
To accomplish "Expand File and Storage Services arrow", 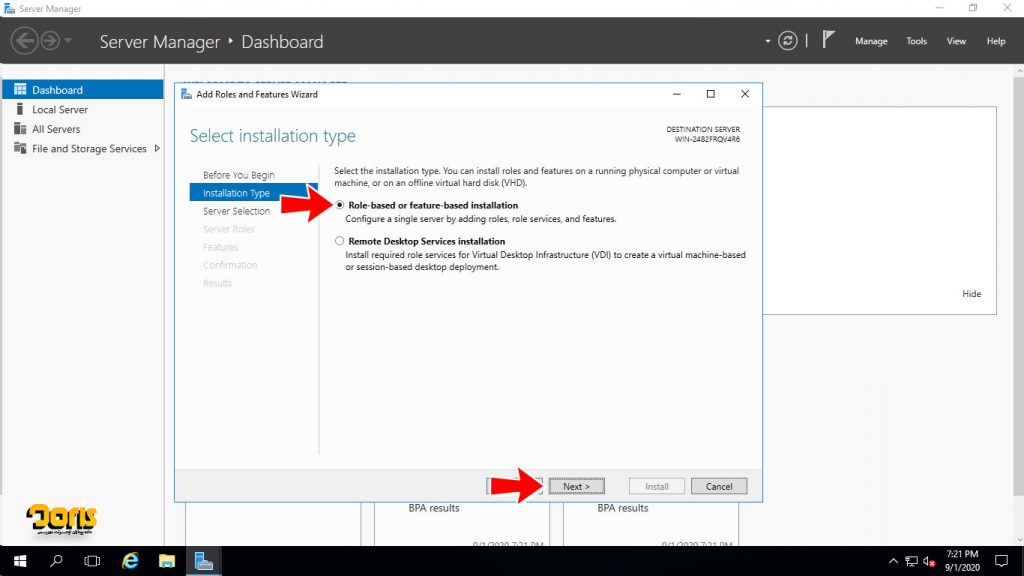I will pyautogui.click(x=157, y=148).
